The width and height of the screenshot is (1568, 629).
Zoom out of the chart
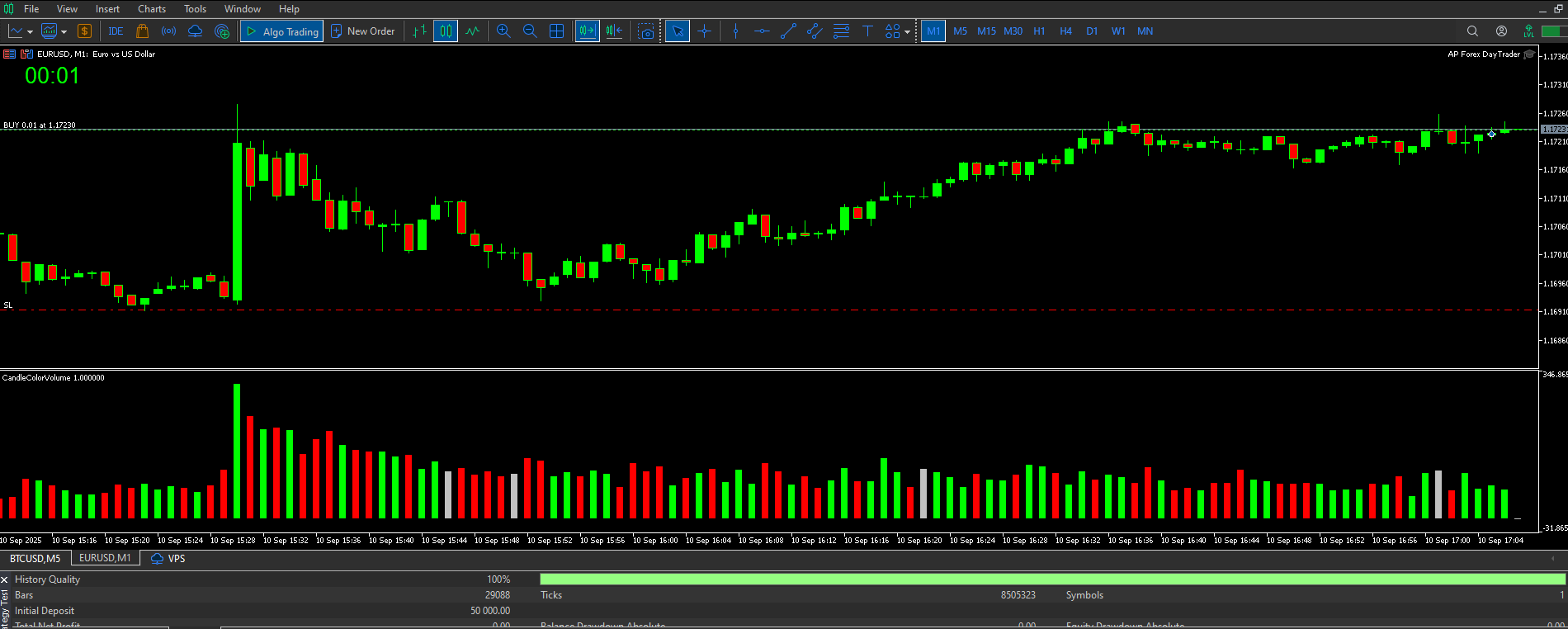pos(530,31)
